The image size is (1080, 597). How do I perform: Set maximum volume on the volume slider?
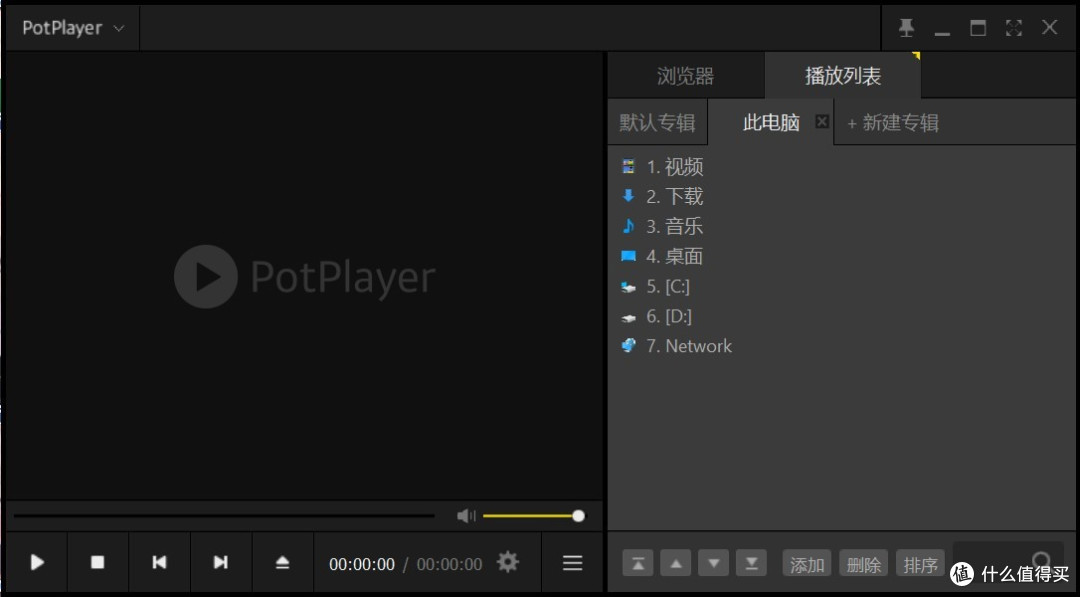pyautogui.click(x=577, y=515)
